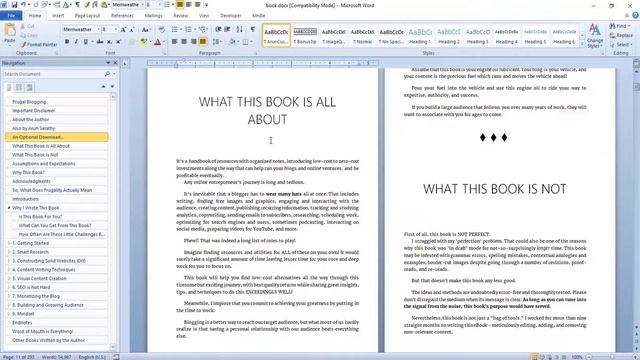This screenshot has width=640, height=360.
Task: Close the Navigation pane
Action: [x=115, y=63]
